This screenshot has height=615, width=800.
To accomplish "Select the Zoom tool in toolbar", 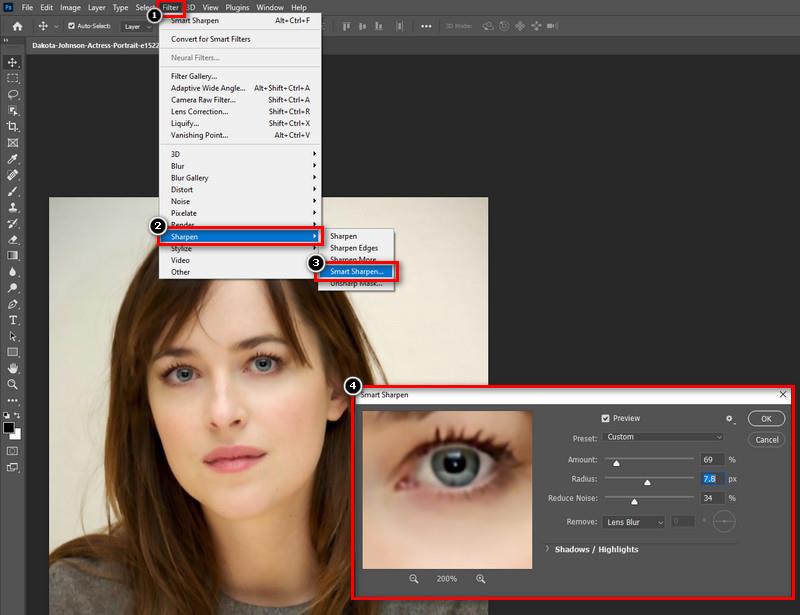I will pos(13,384).
